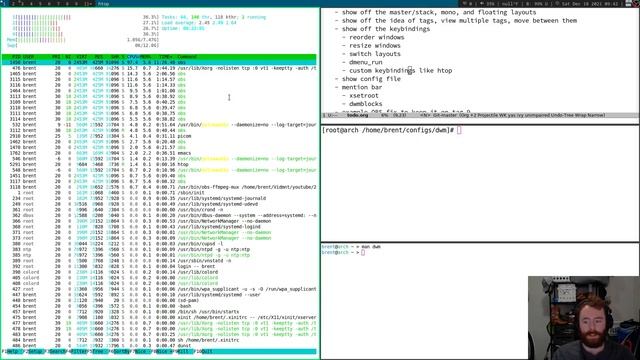Select the obs-ffmpeg-mux process row
The width and height of the screenshot is (640, 360).
[159, 187]
